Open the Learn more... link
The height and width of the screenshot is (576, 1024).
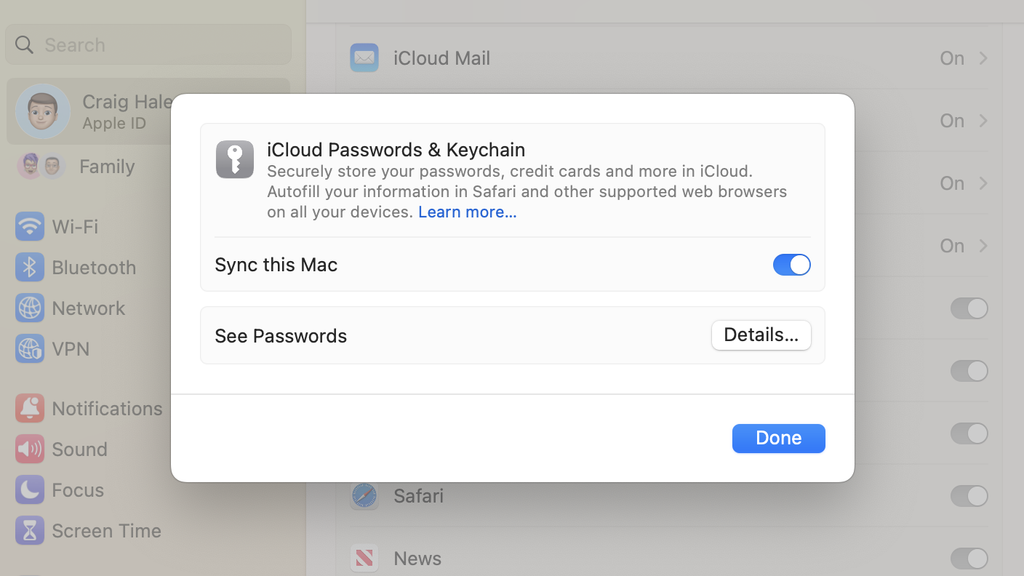click(467, 212)
